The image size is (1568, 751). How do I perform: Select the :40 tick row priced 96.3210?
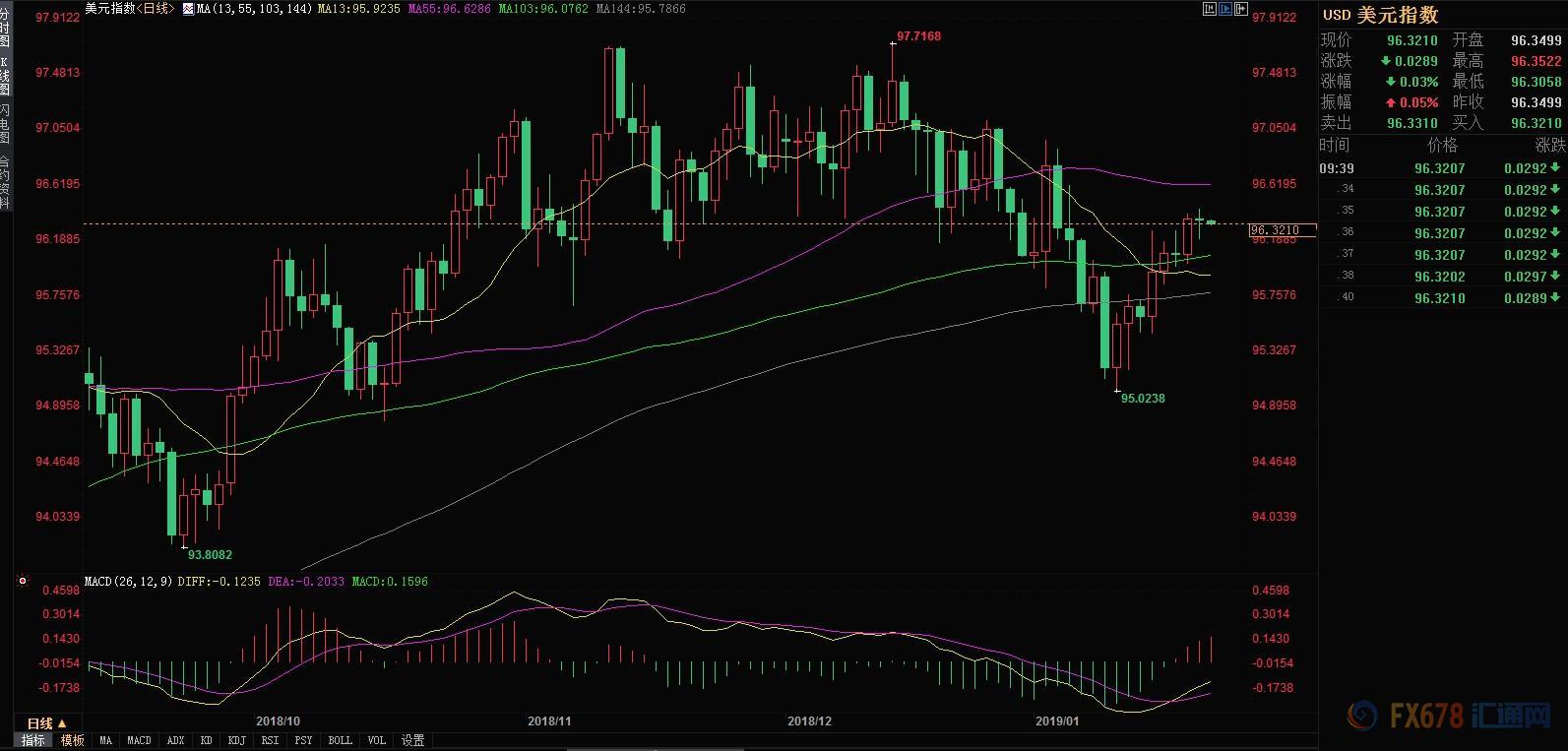[x=1442, y=298]
